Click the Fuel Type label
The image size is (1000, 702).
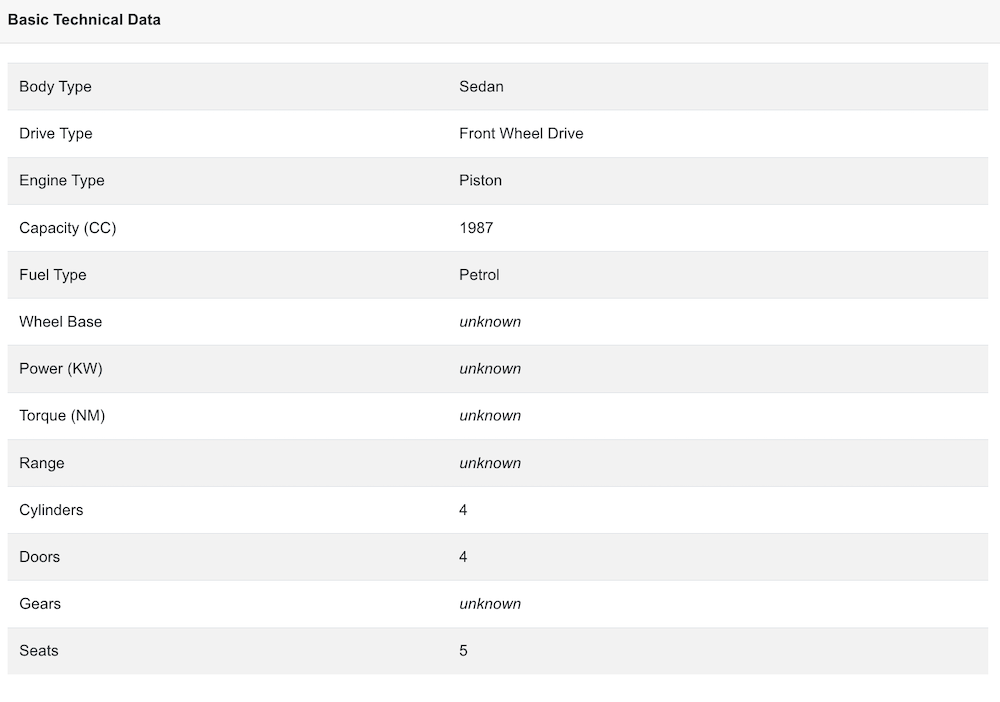(x=53, y=275)
